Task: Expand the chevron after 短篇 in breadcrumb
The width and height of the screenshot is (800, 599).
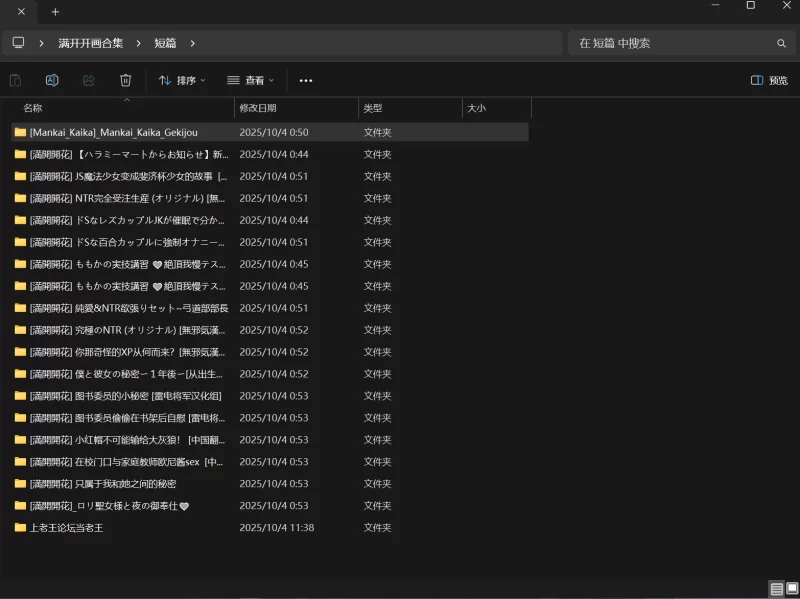Action: pos(192,43)
